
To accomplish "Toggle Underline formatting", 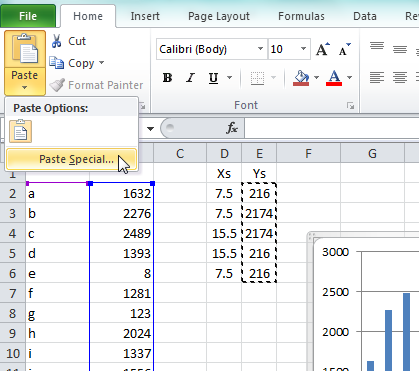I will pyautogui.click(x=213, y=78).
